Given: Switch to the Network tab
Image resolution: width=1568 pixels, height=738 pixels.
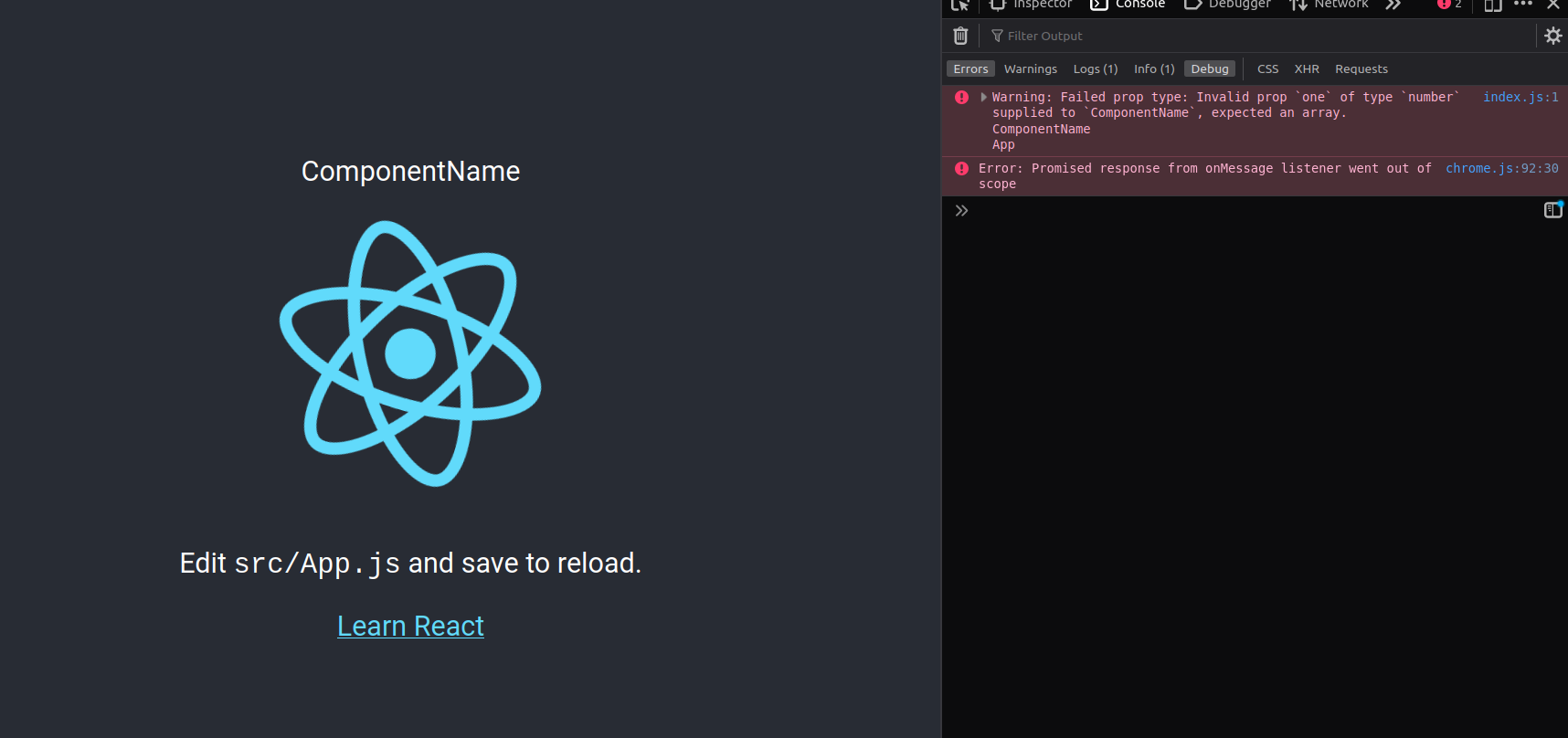Looking at the screenshot, I should coord(1329,5).
